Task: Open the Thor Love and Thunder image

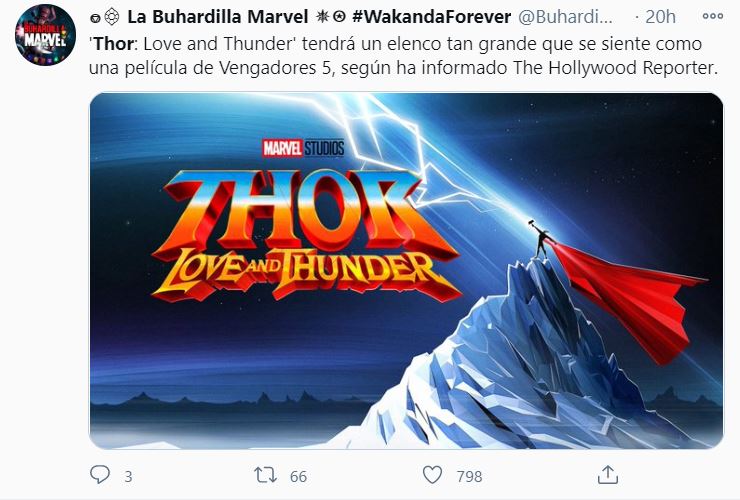Action: [406, 271]
